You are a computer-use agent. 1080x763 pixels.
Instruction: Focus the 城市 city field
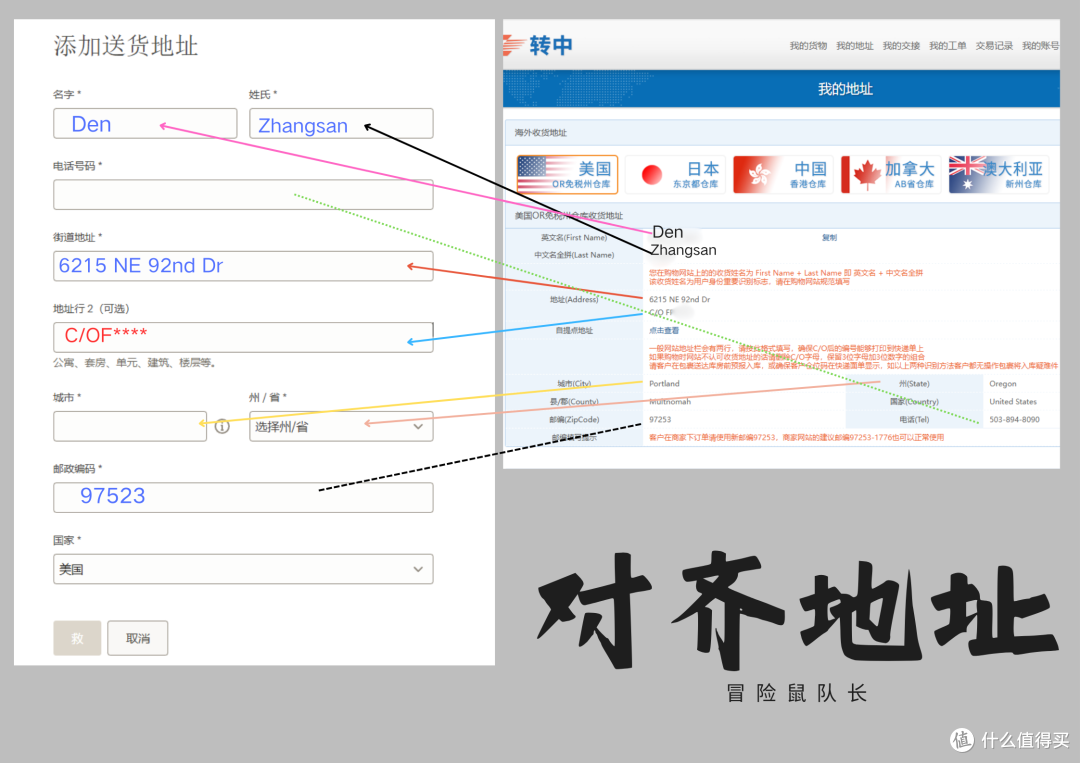[129, 426]
